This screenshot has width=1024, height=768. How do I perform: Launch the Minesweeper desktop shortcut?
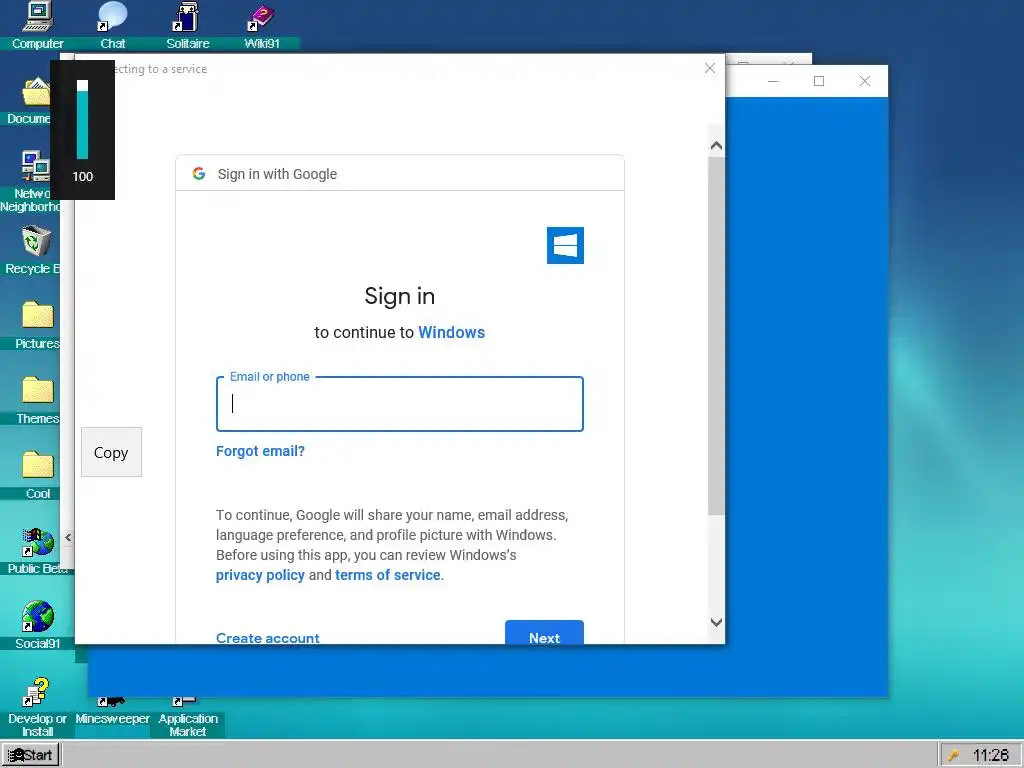click(x=112, y=712)
